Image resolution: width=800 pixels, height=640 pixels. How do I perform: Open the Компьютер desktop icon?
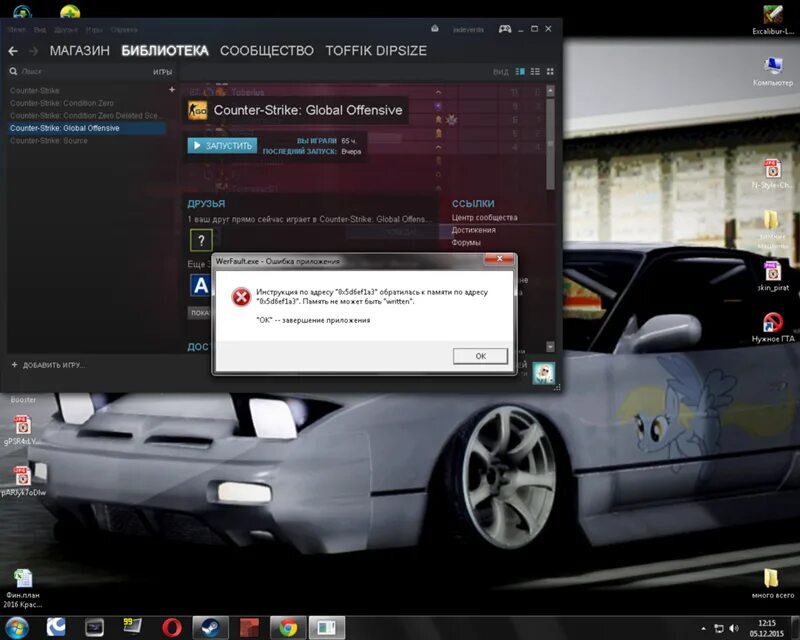point(773,71)
